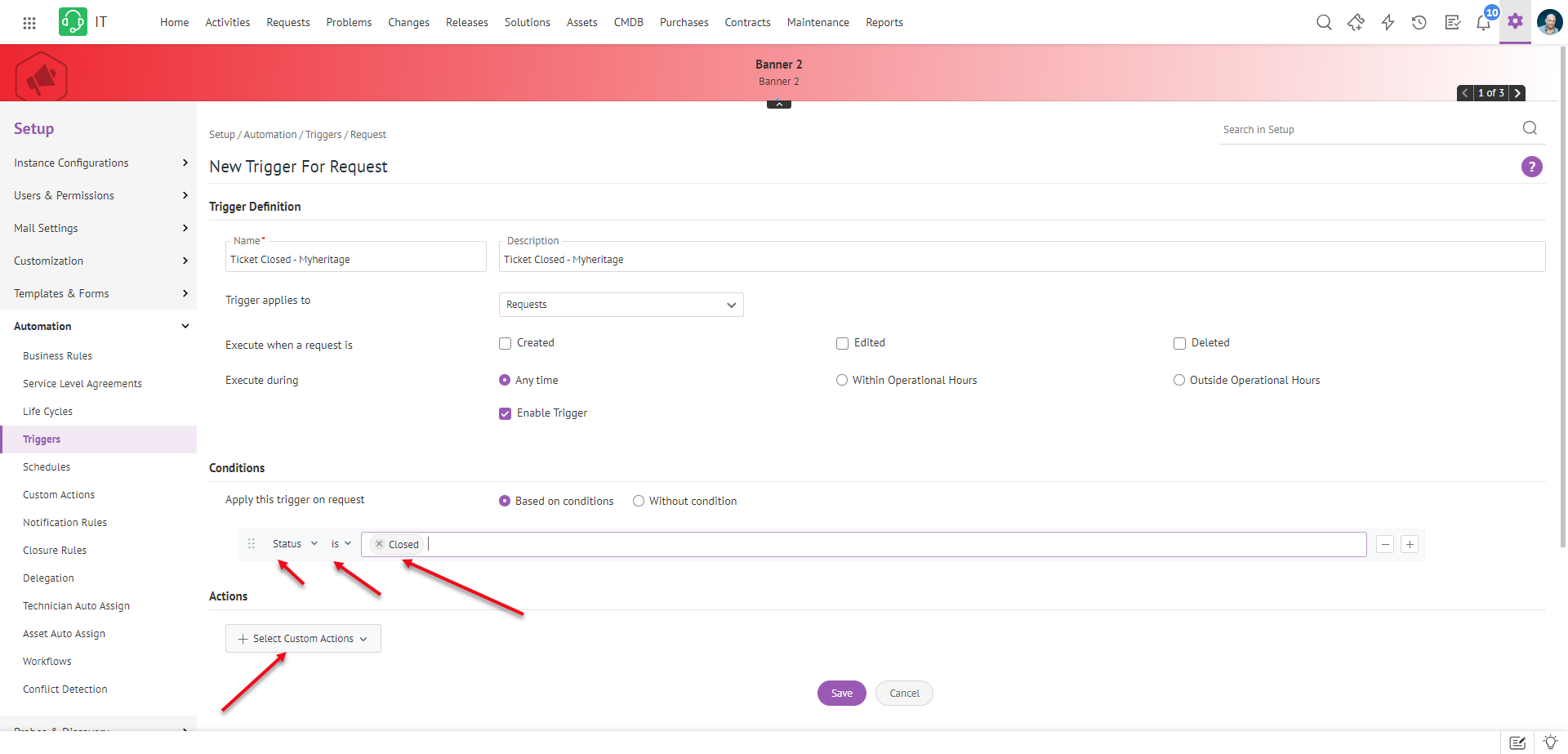Image resolution: width=1568 pixels, height=754 pixels.
Task: Open the Trigger applies to dropdown
Action: (621, 305)
